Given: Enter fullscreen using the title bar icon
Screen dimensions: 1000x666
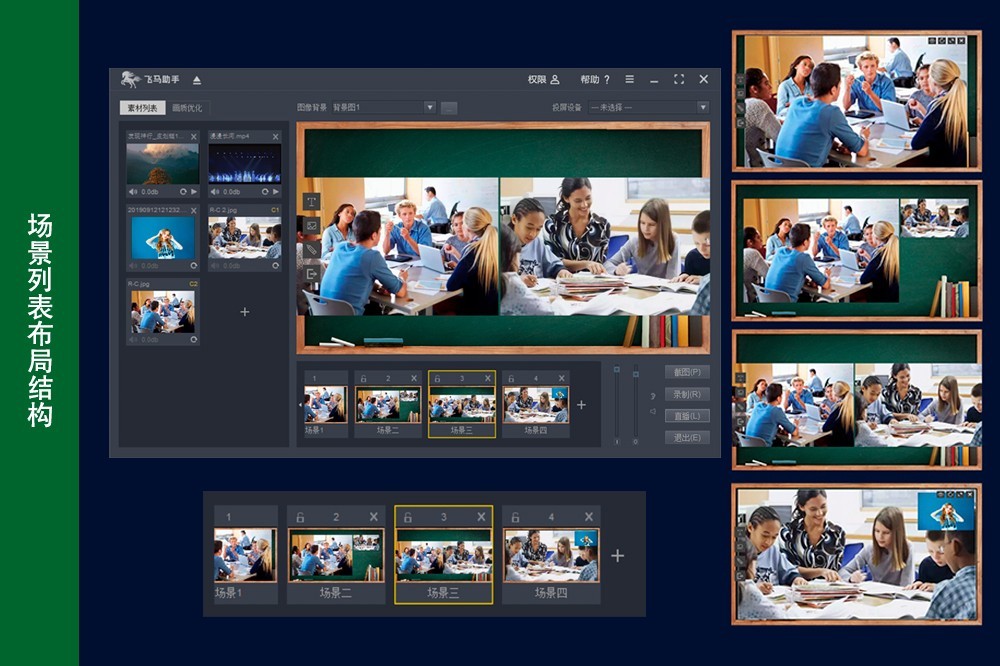Looking at the screenshot, I should tap(679, 80).
